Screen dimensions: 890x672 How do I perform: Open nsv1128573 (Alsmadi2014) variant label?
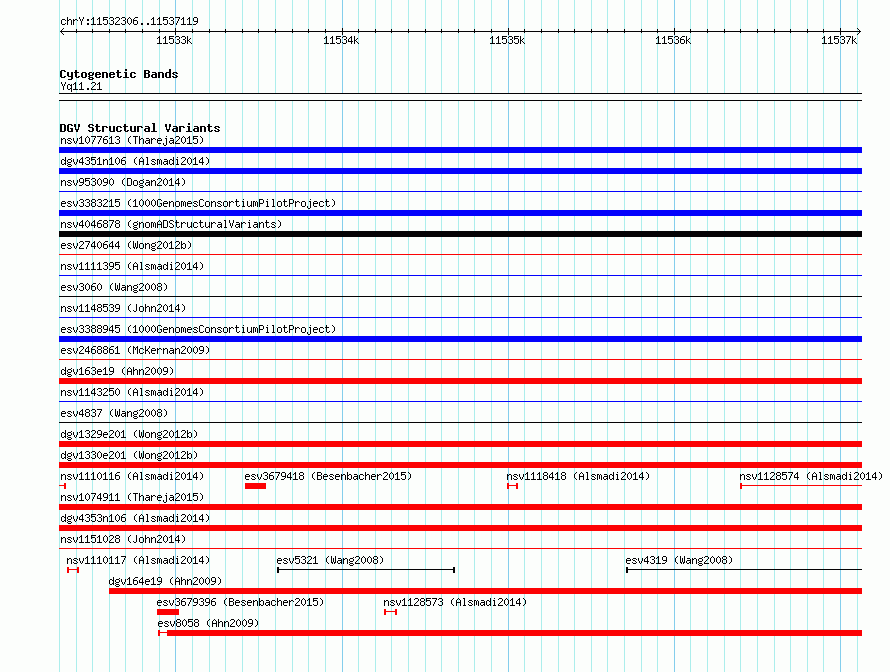(455, 602)
